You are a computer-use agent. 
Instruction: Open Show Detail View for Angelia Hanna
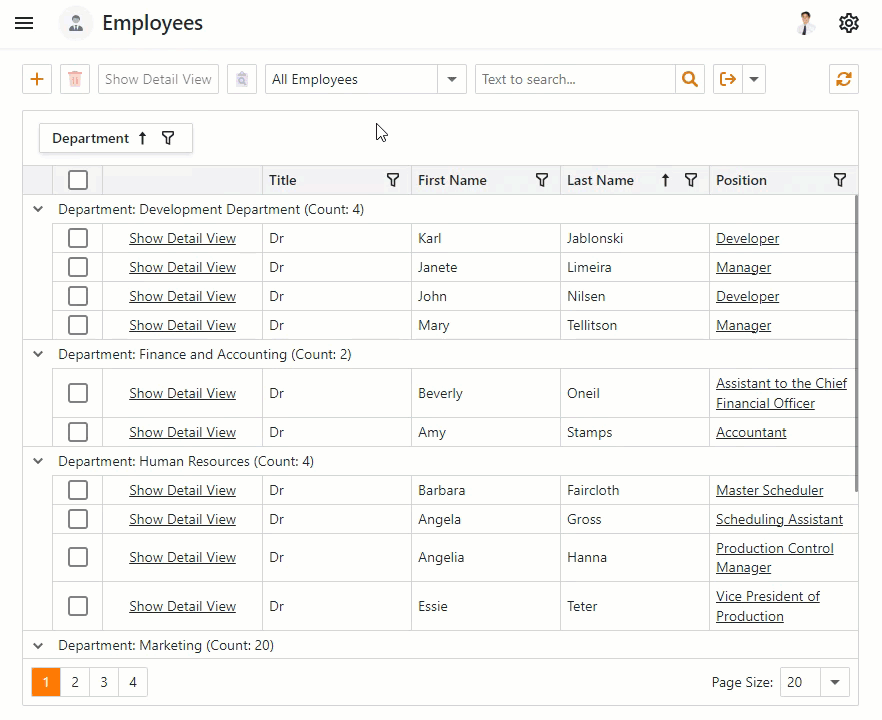point(182,557)
